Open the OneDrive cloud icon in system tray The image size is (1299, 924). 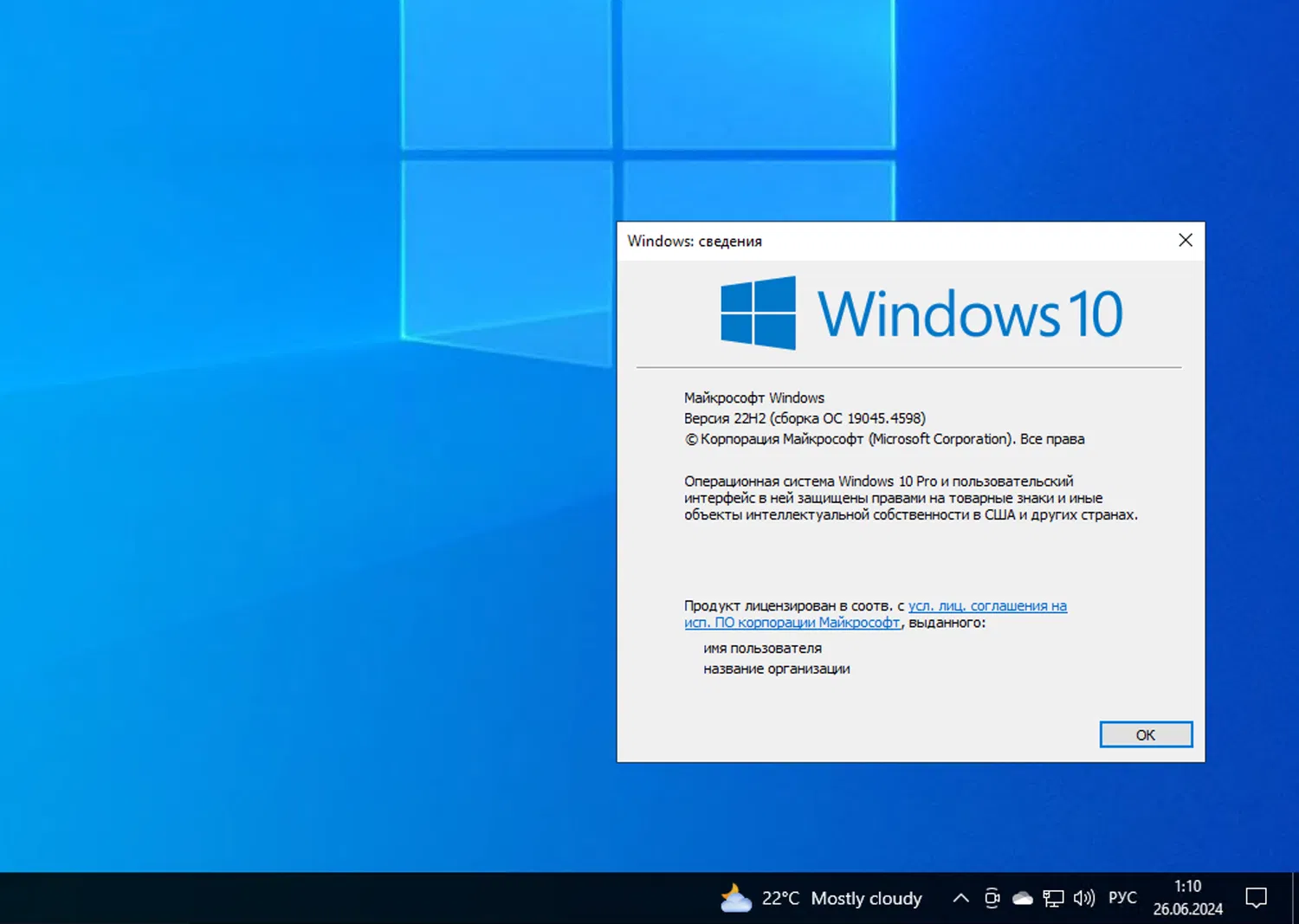(x=1023, y=898)
